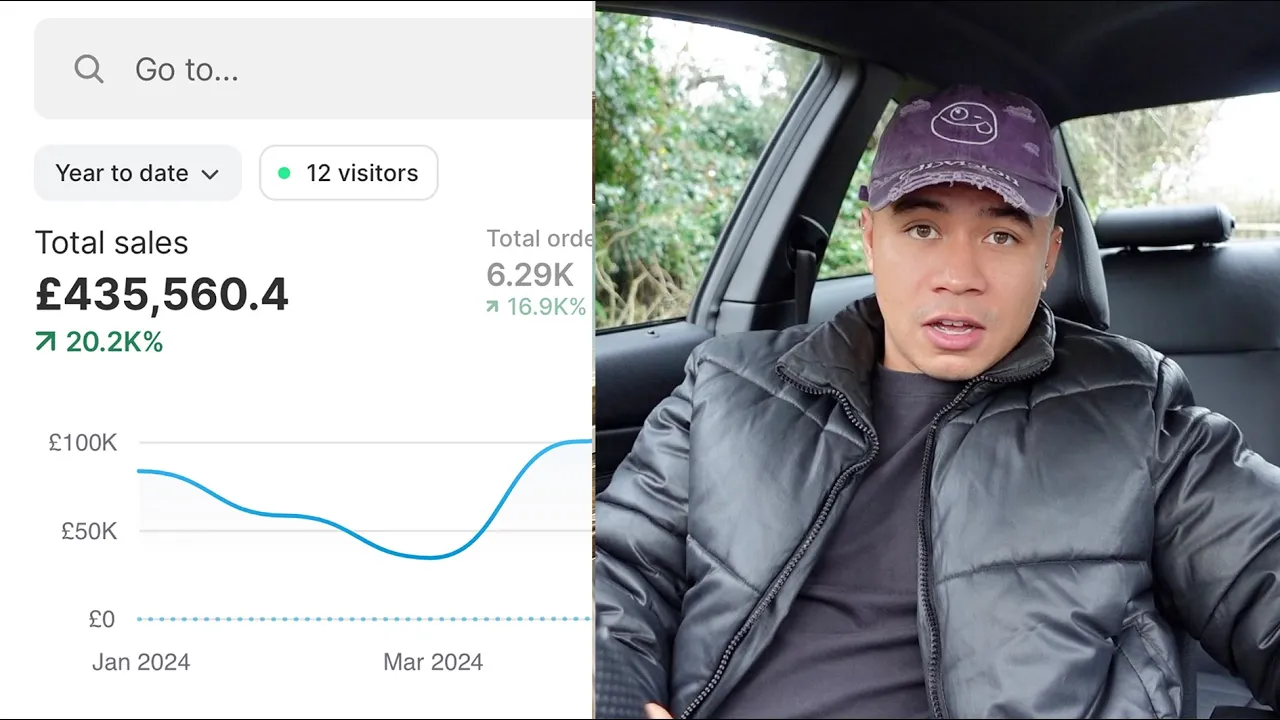This screenshot has height=720, width=1280.
Task: Click the magnifier search icon
Action: click(x=89, y=69)
